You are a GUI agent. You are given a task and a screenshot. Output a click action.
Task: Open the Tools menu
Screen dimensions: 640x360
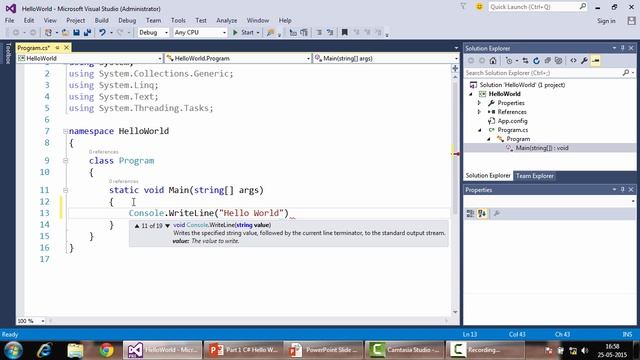(178, 20)
